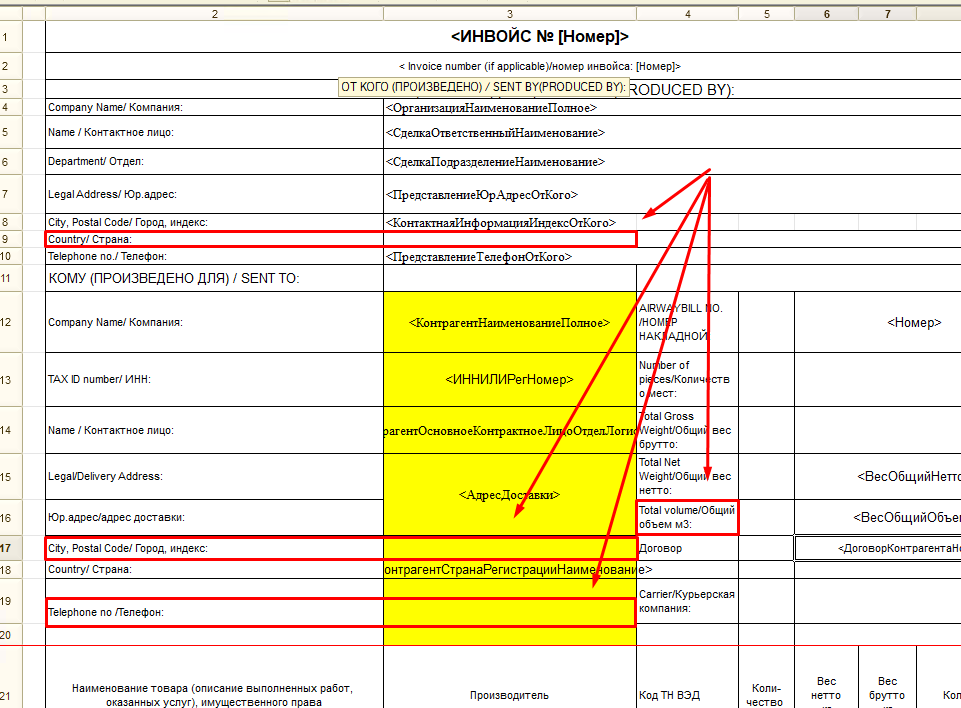961x708 pixels.
Task: Select the "Производитель" table header cell
Action: [x=509, y=695]
